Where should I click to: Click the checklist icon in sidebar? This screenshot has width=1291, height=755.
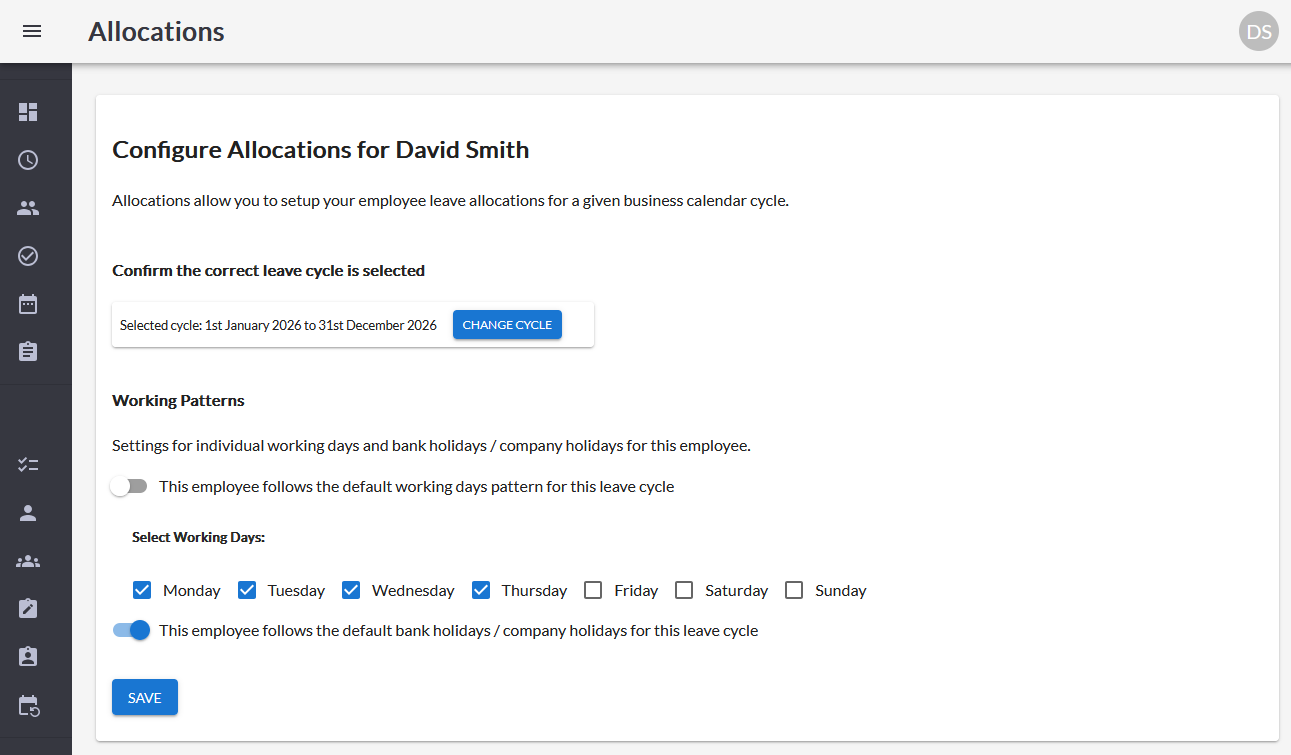click(28, 465)
